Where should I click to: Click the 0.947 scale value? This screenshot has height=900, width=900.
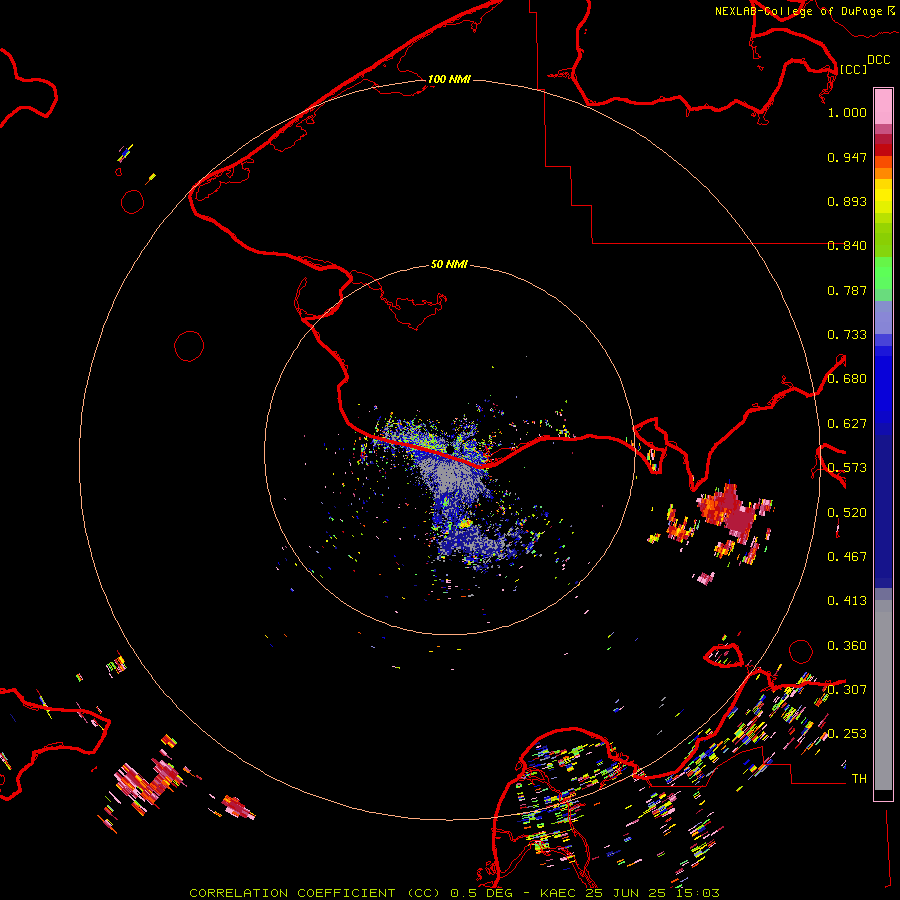[x=847, y=157]
